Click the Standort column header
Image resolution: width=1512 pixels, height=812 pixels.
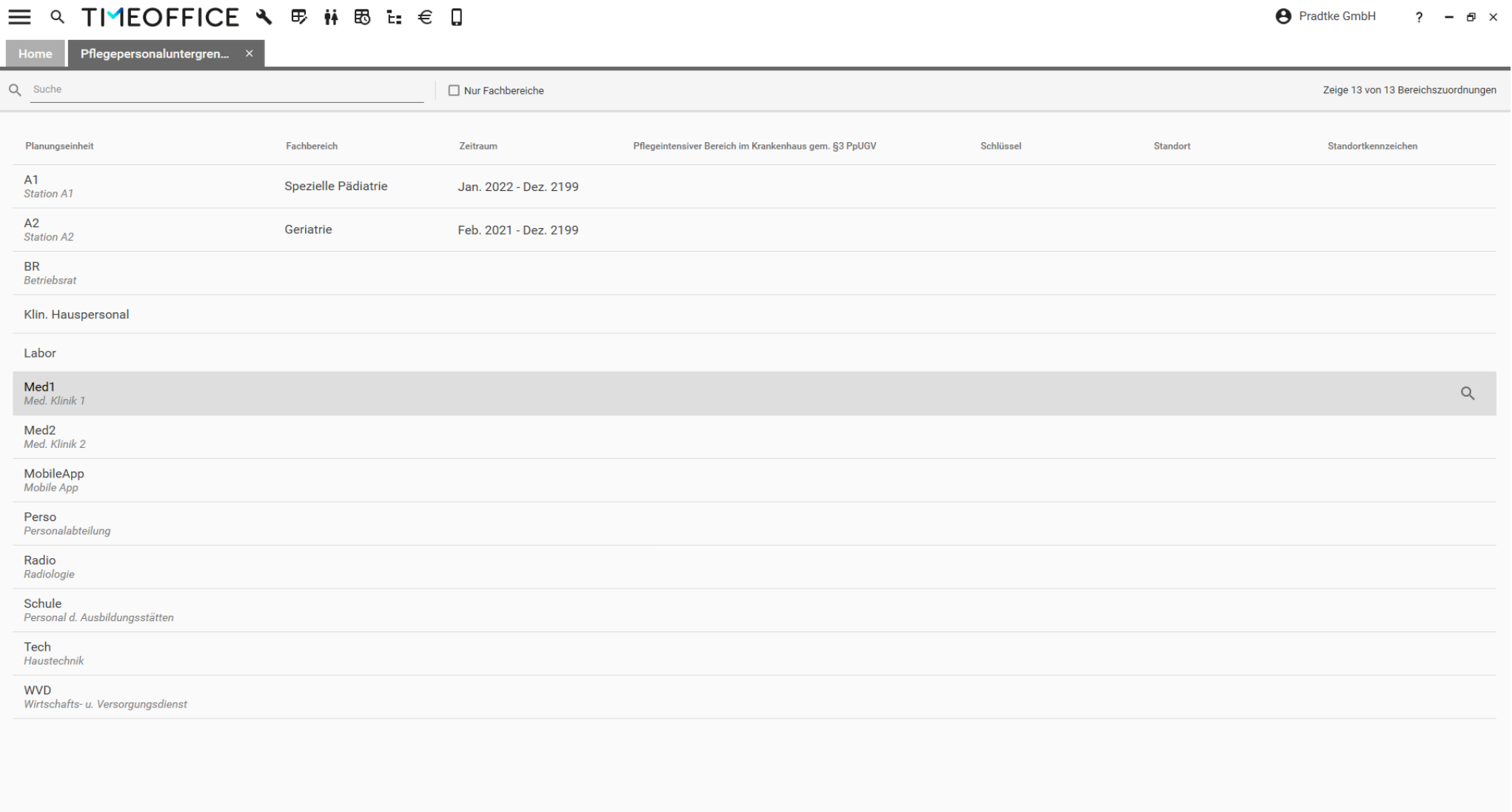pos(1171,146)
